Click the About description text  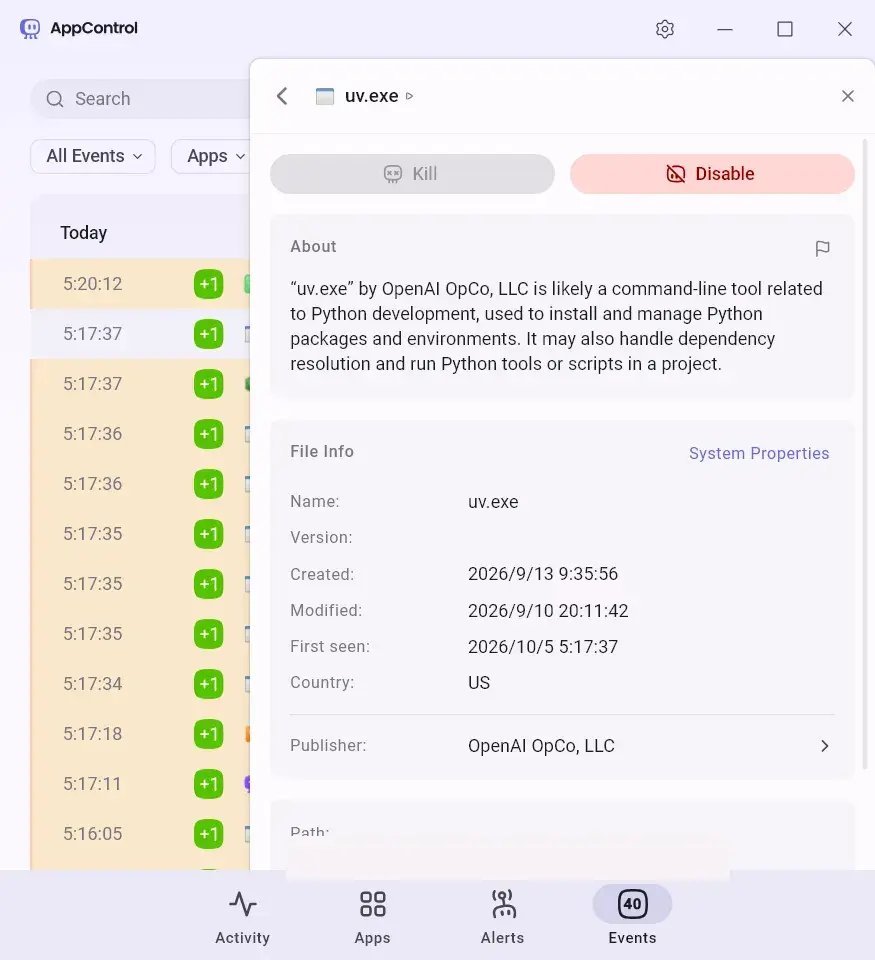click(x=557, y=326)
